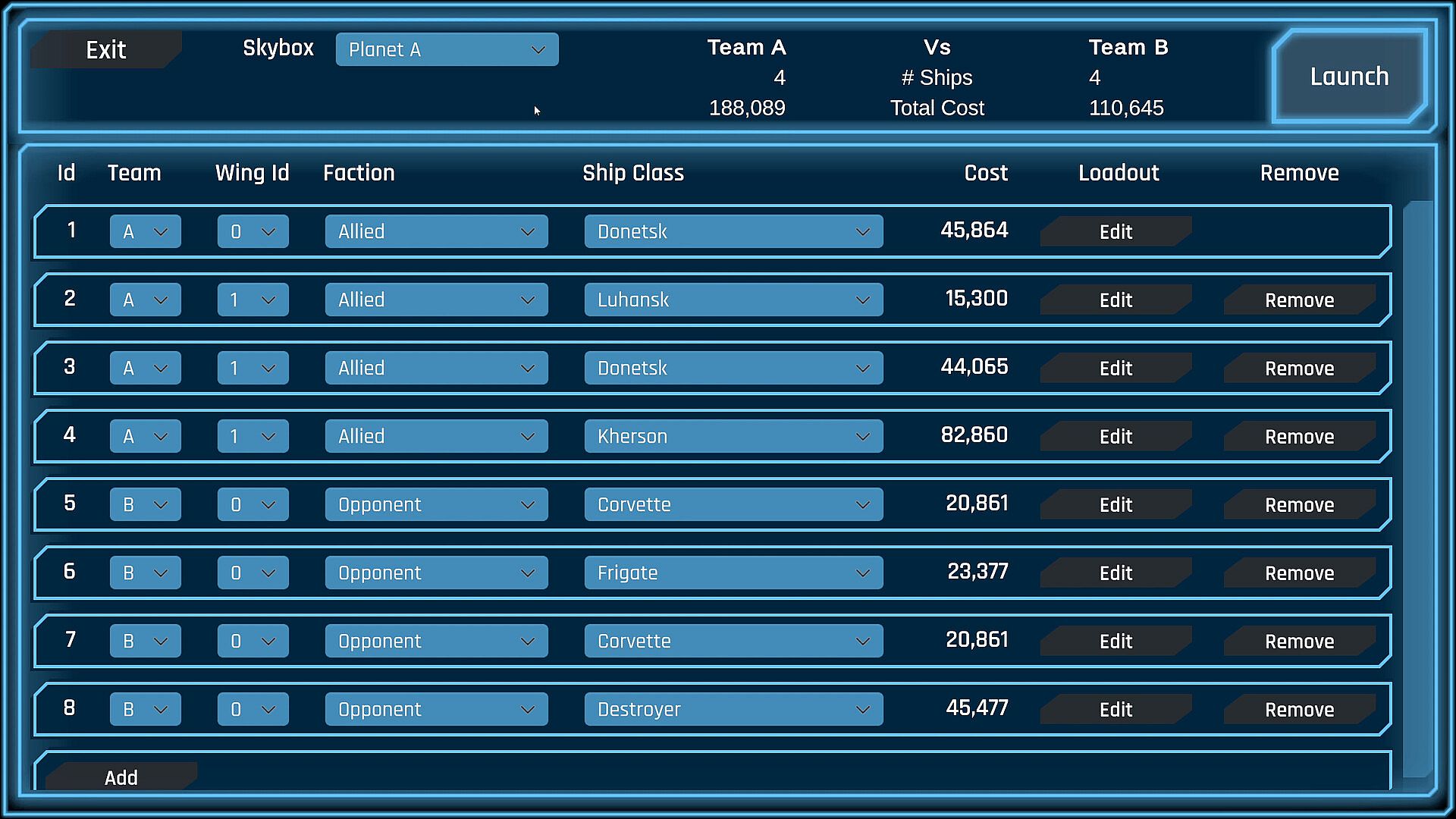Click the Launch button
Viewport: 1456px width, 819px height.
point(1348,77)
